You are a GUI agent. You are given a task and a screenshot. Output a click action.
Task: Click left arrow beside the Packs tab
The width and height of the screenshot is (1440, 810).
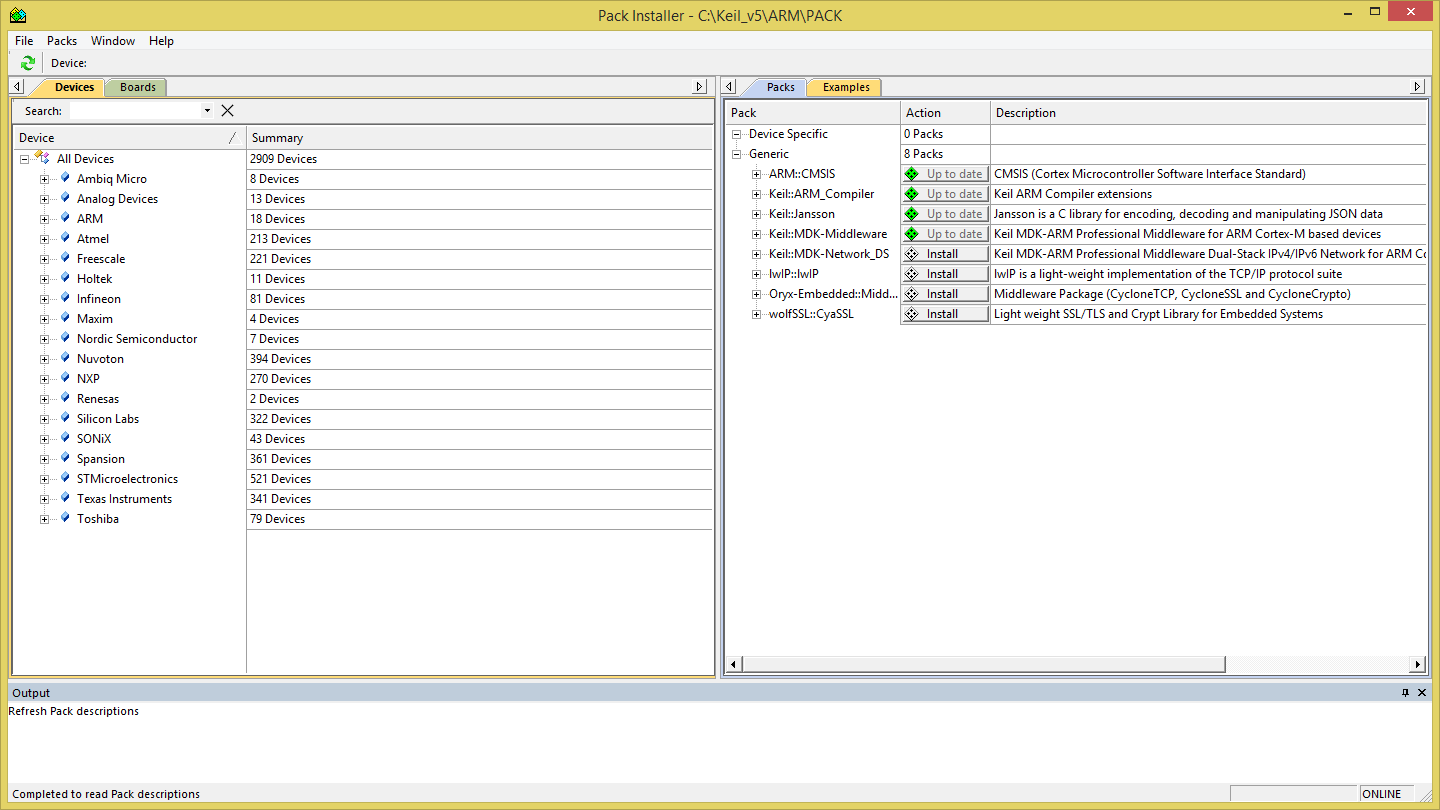[729, 87]
